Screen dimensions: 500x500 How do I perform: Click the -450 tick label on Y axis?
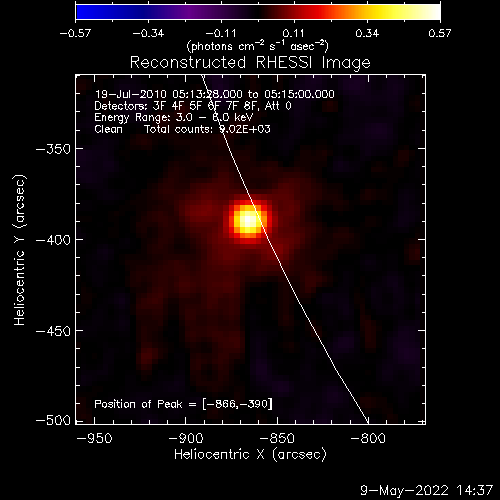[53, 331]
